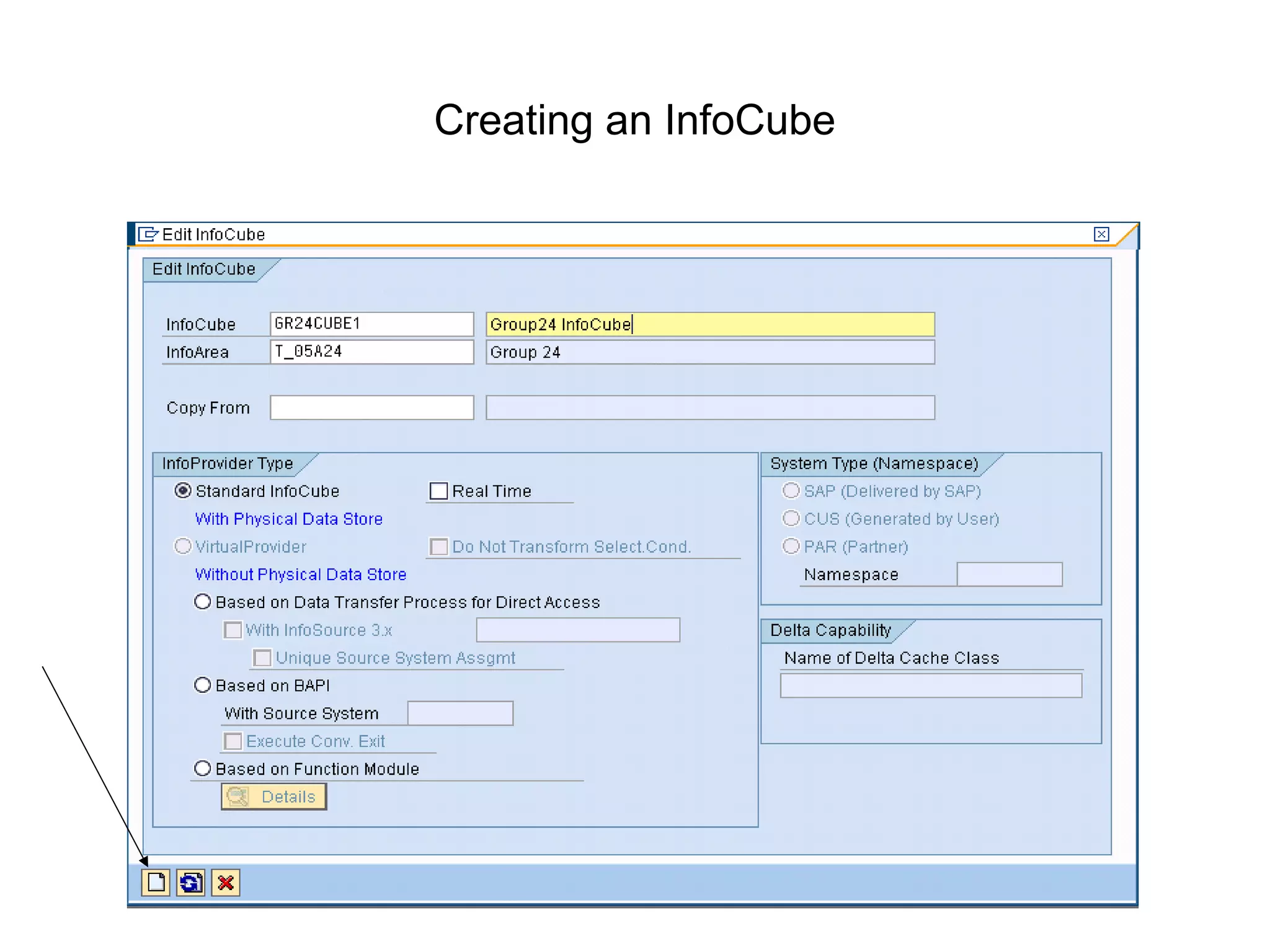Click the Copy From input field
The image size is (1270, 952).
pos(372,408)
